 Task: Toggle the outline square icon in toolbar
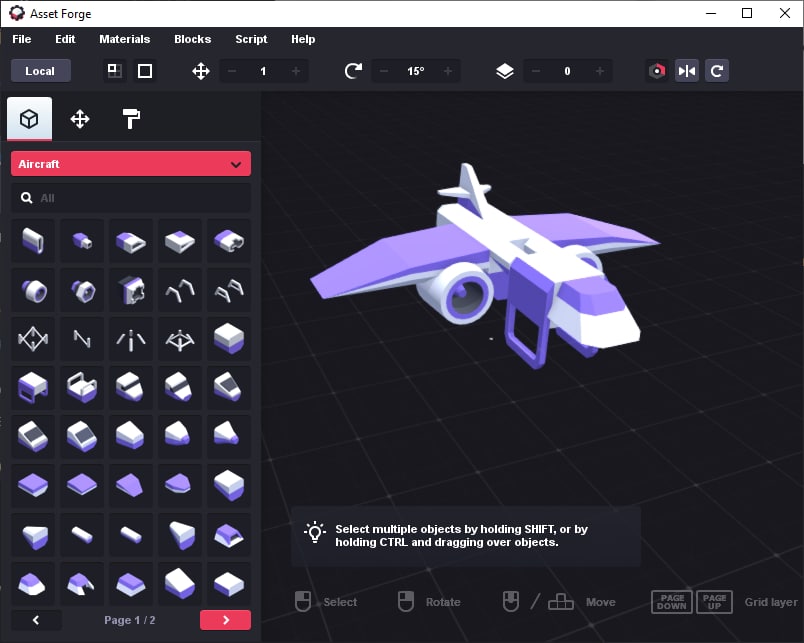pos(145,71)
